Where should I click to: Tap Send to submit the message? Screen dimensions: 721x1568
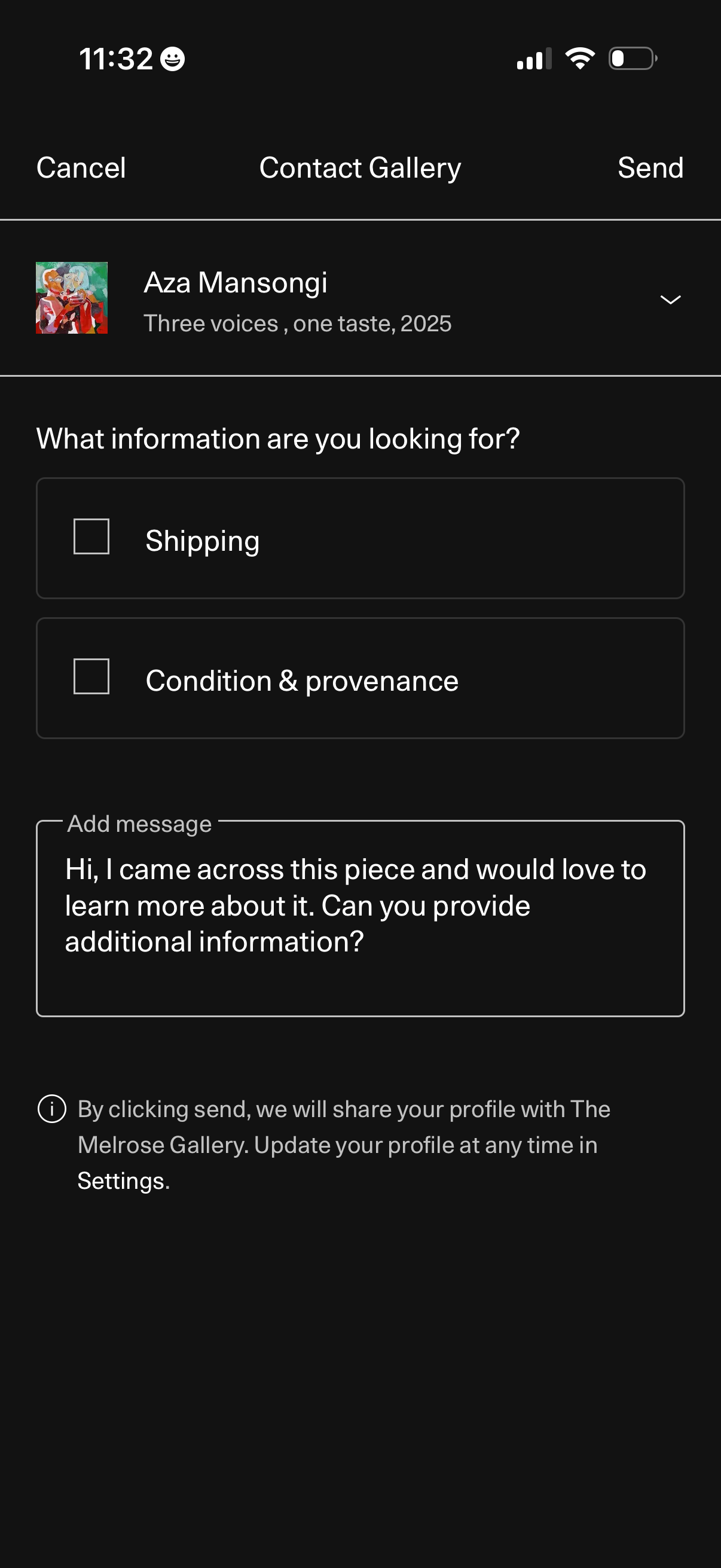[650, 168]
